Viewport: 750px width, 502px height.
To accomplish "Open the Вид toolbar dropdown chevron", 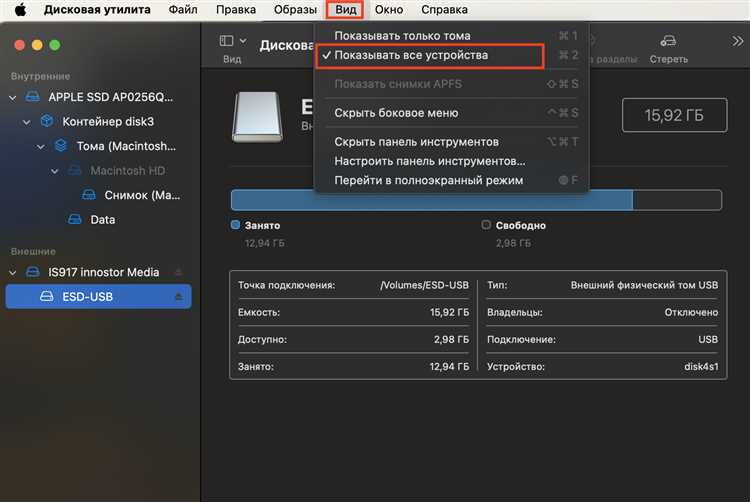I will 243,41.
